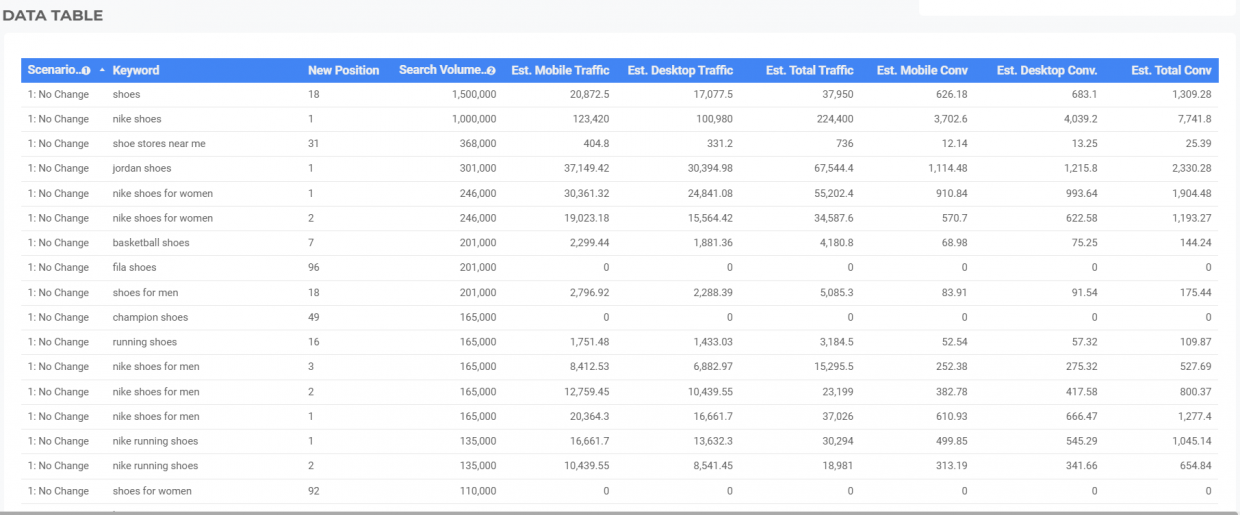Screen dimensions: 1240x515
Task: Select the 'jordan shoes' keyword cell
Action: pos(142,168)
